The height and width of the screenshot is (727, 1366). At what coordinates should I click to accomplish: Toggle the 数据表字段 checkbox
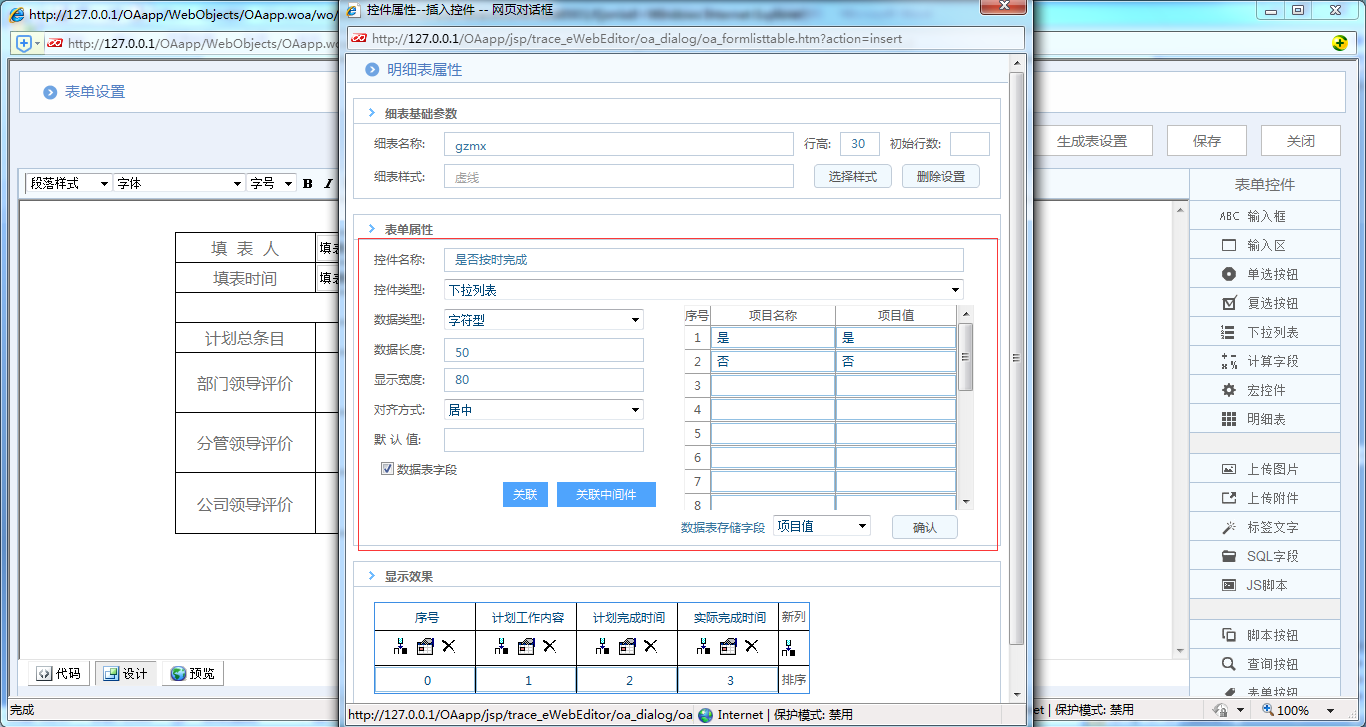[387, 469]
